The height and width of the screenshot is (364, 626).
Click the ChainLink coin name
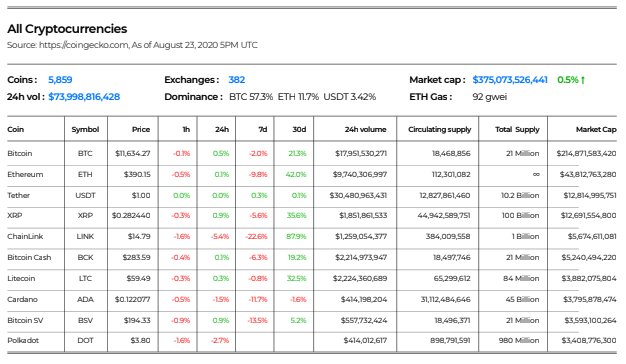[x=25, y=236]
